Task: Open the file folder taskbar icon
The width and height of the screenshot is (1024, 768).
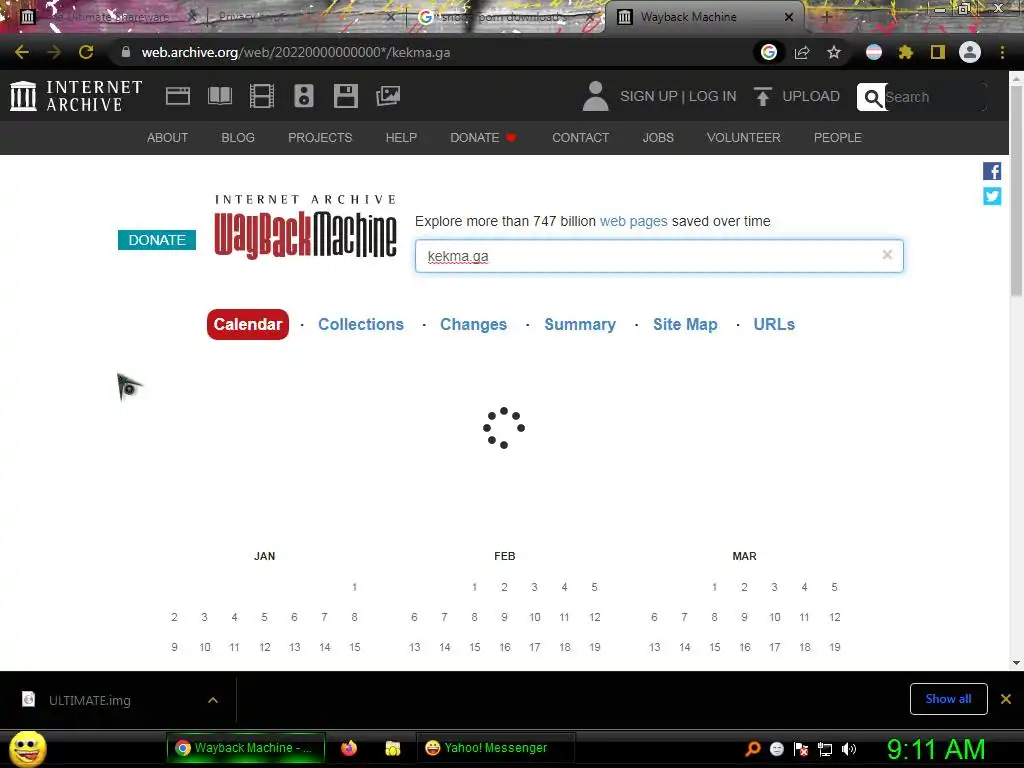Action: point(392,748)
